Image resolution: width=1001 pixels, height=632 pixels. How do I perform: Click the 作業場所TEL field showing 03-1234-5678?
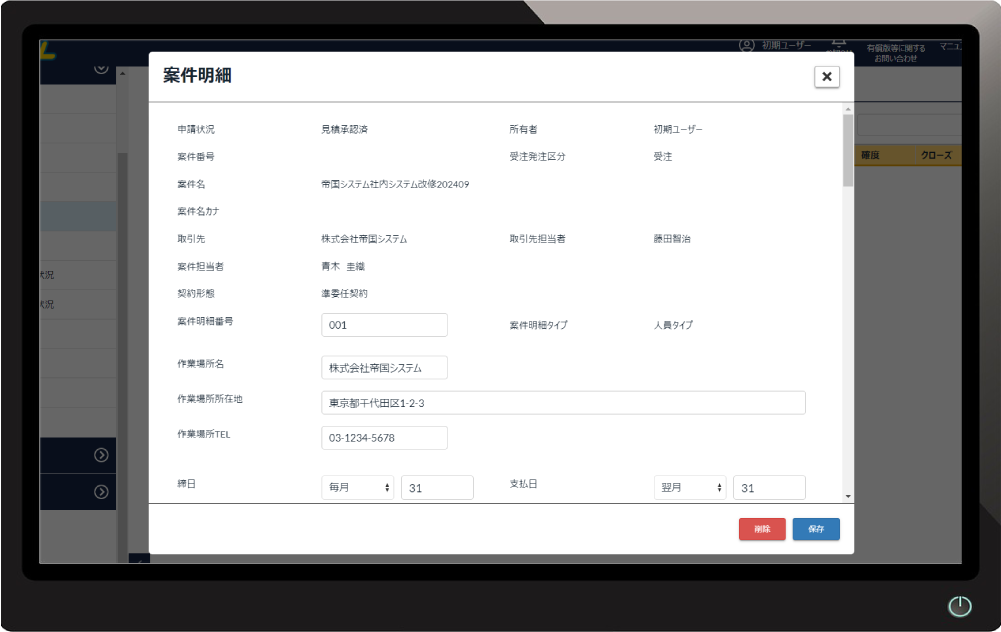384,437
